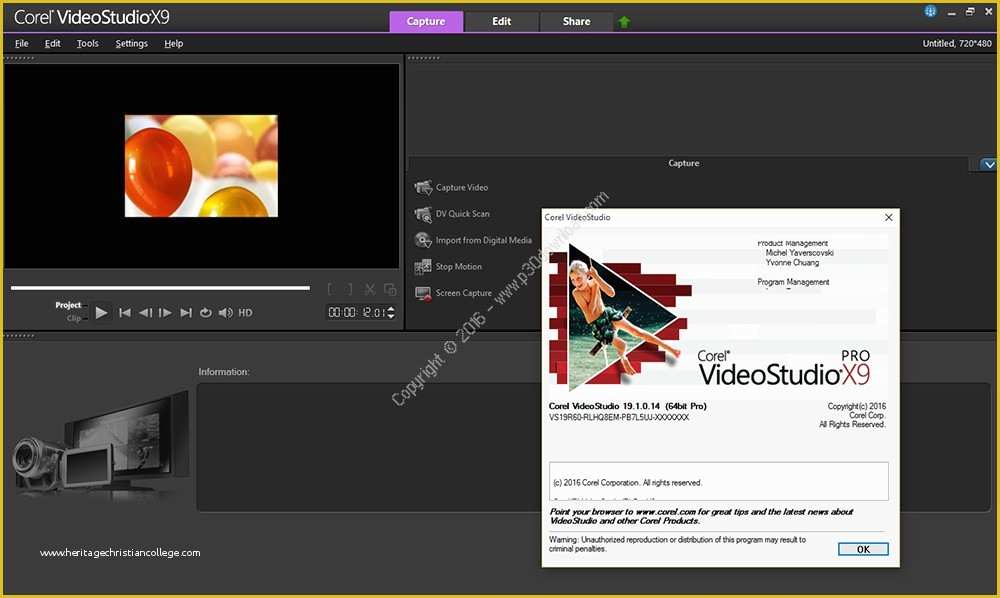Adjust the timecode stepper arrows
Image resolution: width=1000 pixels, height=598 pixels.
(391, 312)
